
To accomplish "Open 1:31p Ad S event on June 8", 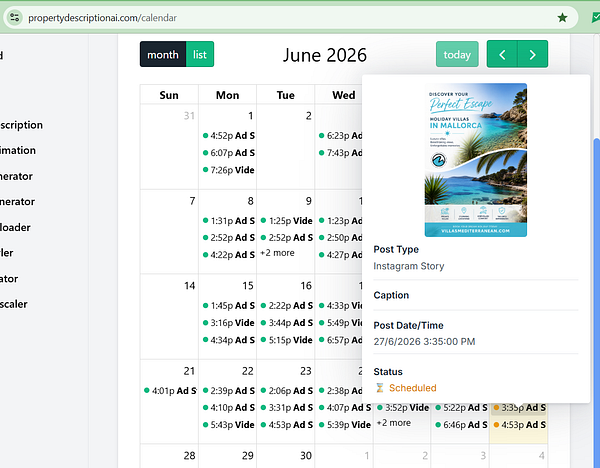I will click(x=228, y=221).
